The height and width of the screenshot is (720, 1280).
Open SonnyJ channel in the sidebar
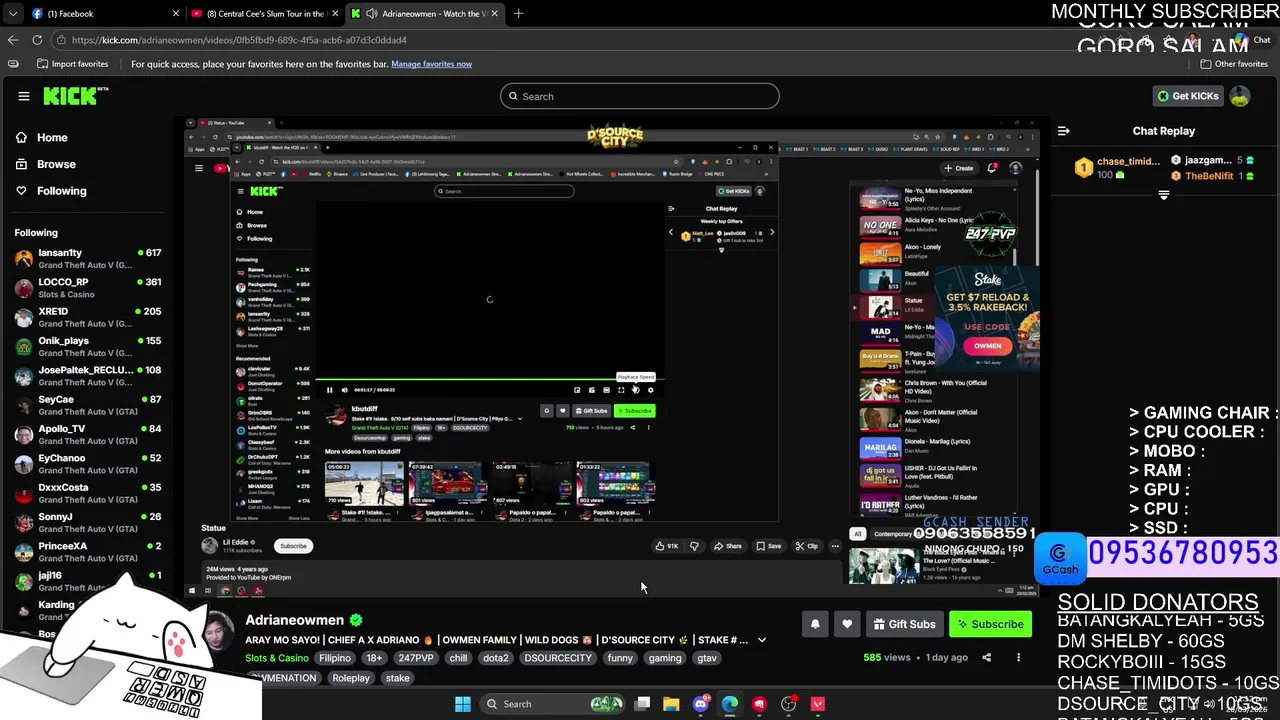[87, 523]
